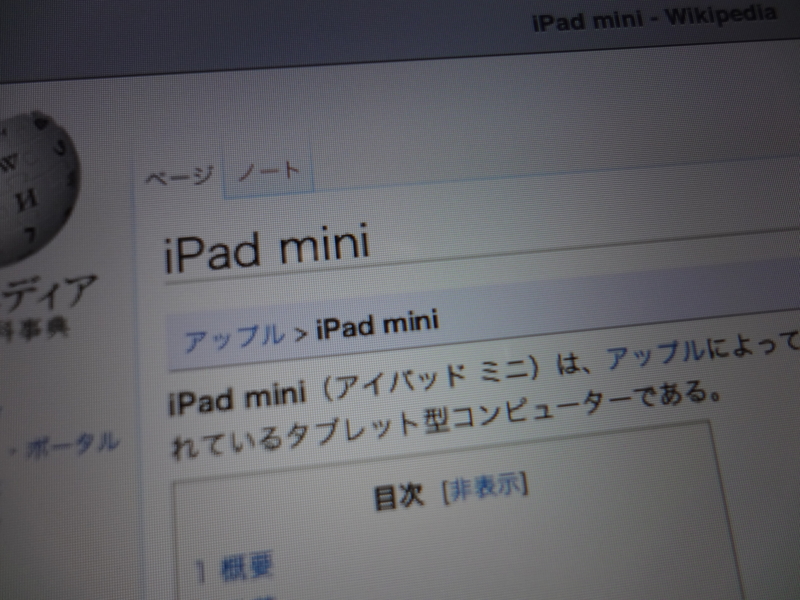Click the ディア wordmark under the globe
Viewport: 800px width, 600px height.
point(49,292)
